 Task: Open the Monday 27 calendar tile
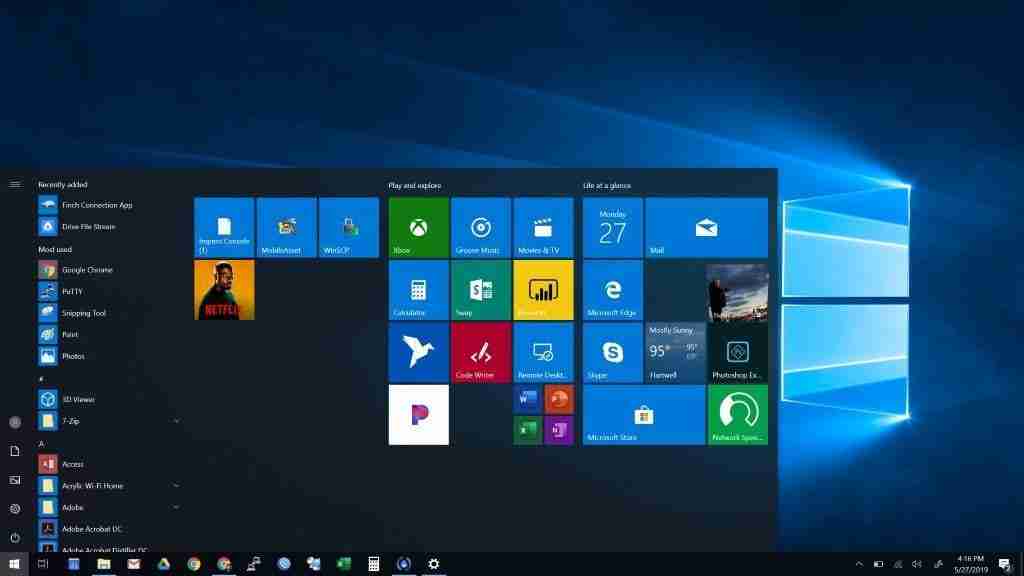613,227
